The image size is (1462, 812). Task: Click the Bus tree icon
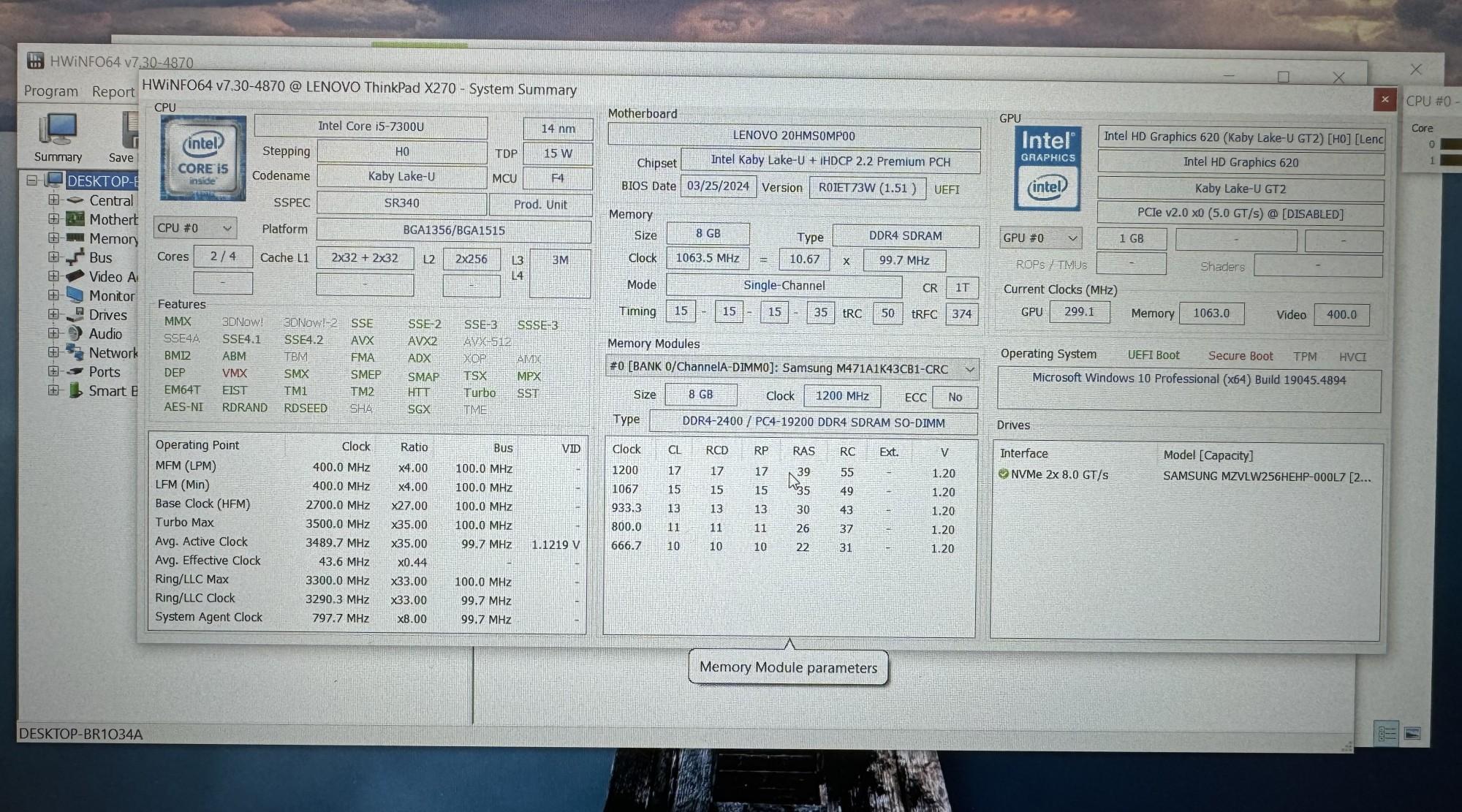pos(75,257)
